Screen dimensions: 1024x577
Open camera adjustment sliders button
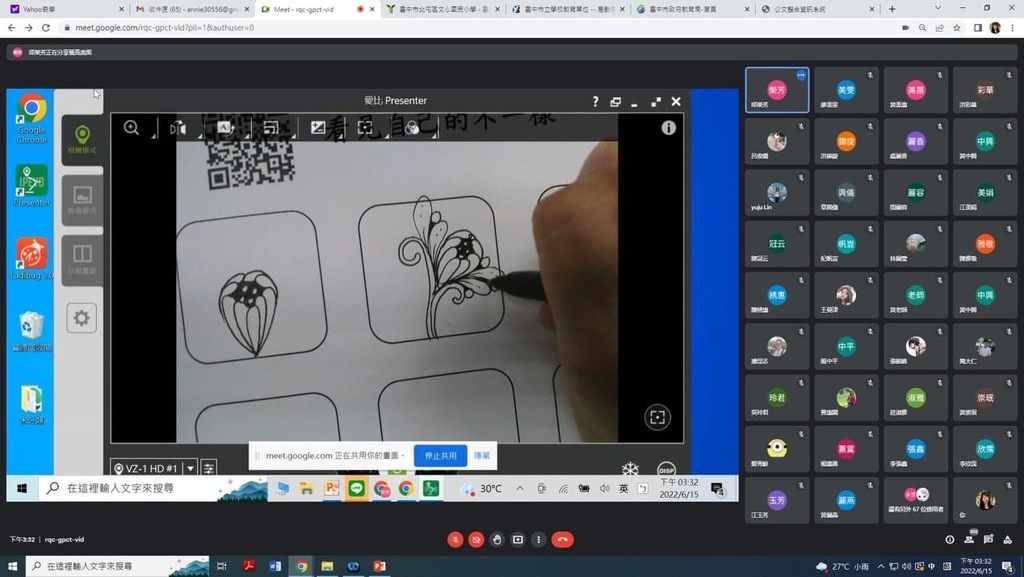(208, 468)
